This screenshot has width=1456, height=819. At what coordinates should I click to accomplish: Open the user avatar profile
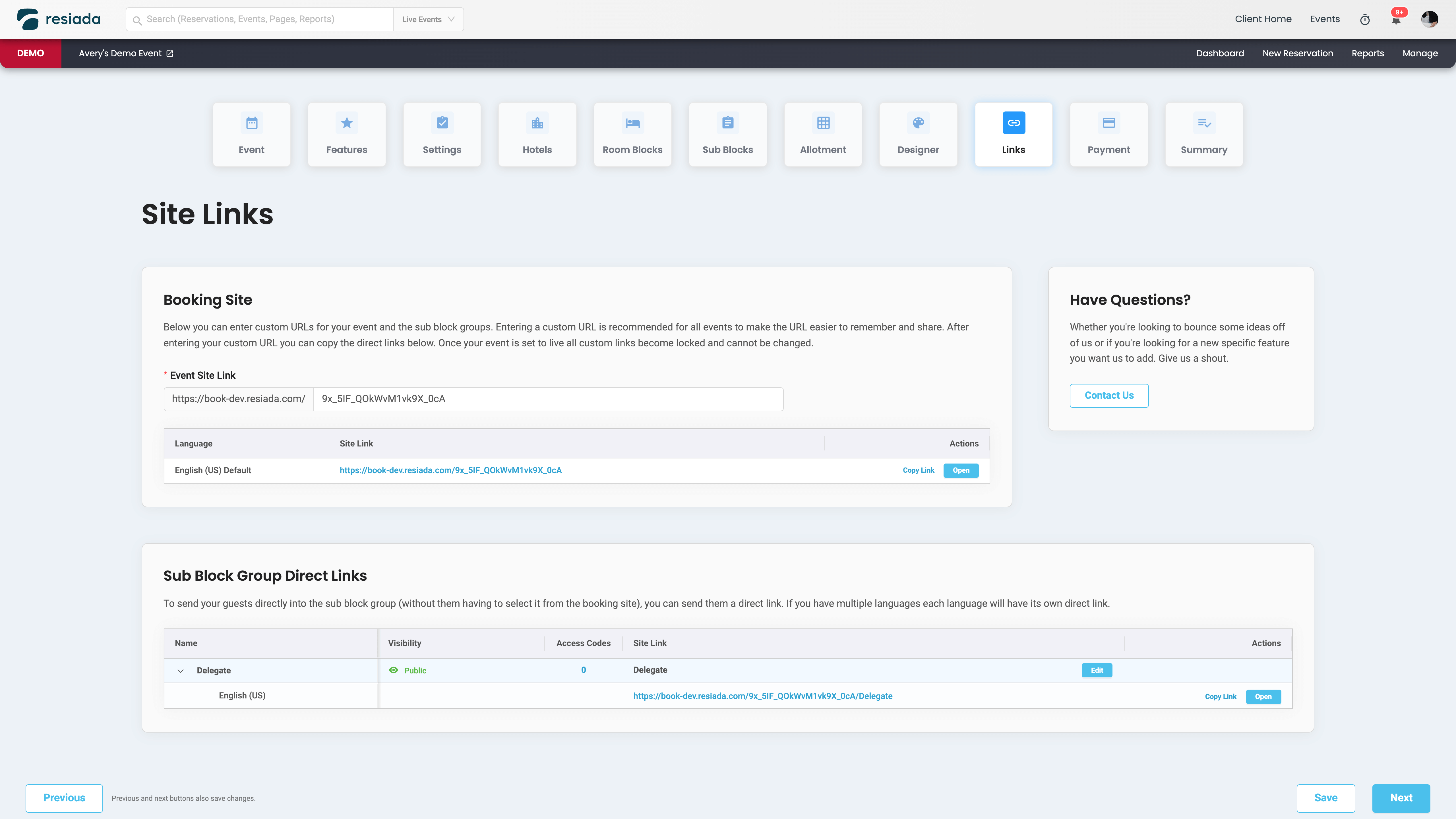tap(1430, 19)
